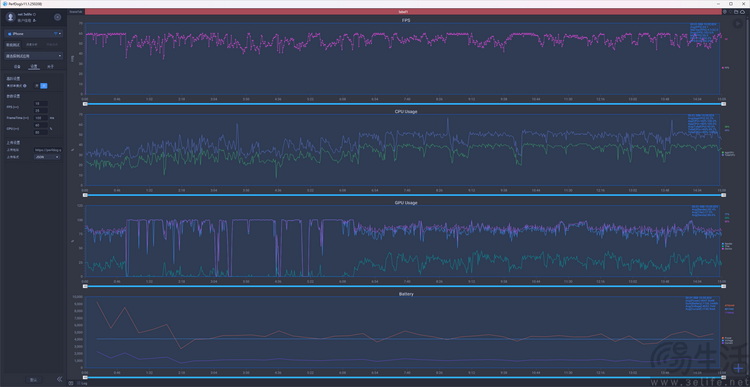Toggle the Render legend in GPU chart
The width and height of the screenshot is (750, 387).
point(727,244)
